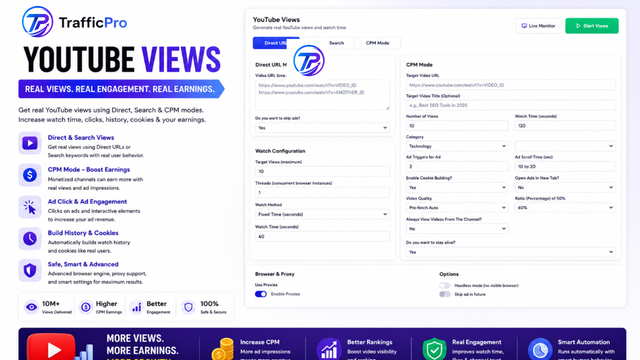Open the Watch Method dropdown
Screen dimensions: 640x360
322,214
